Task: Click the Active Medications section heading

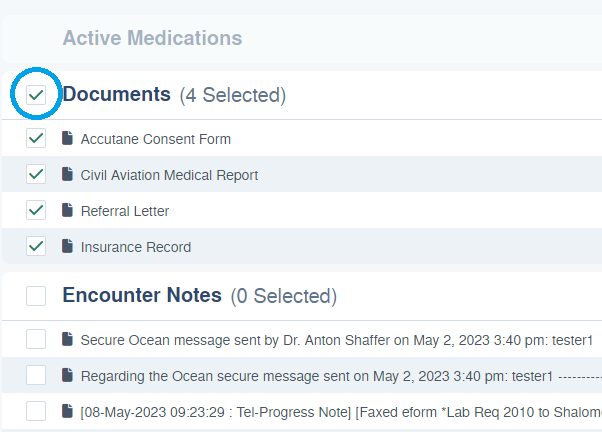Action: (152, 38)
